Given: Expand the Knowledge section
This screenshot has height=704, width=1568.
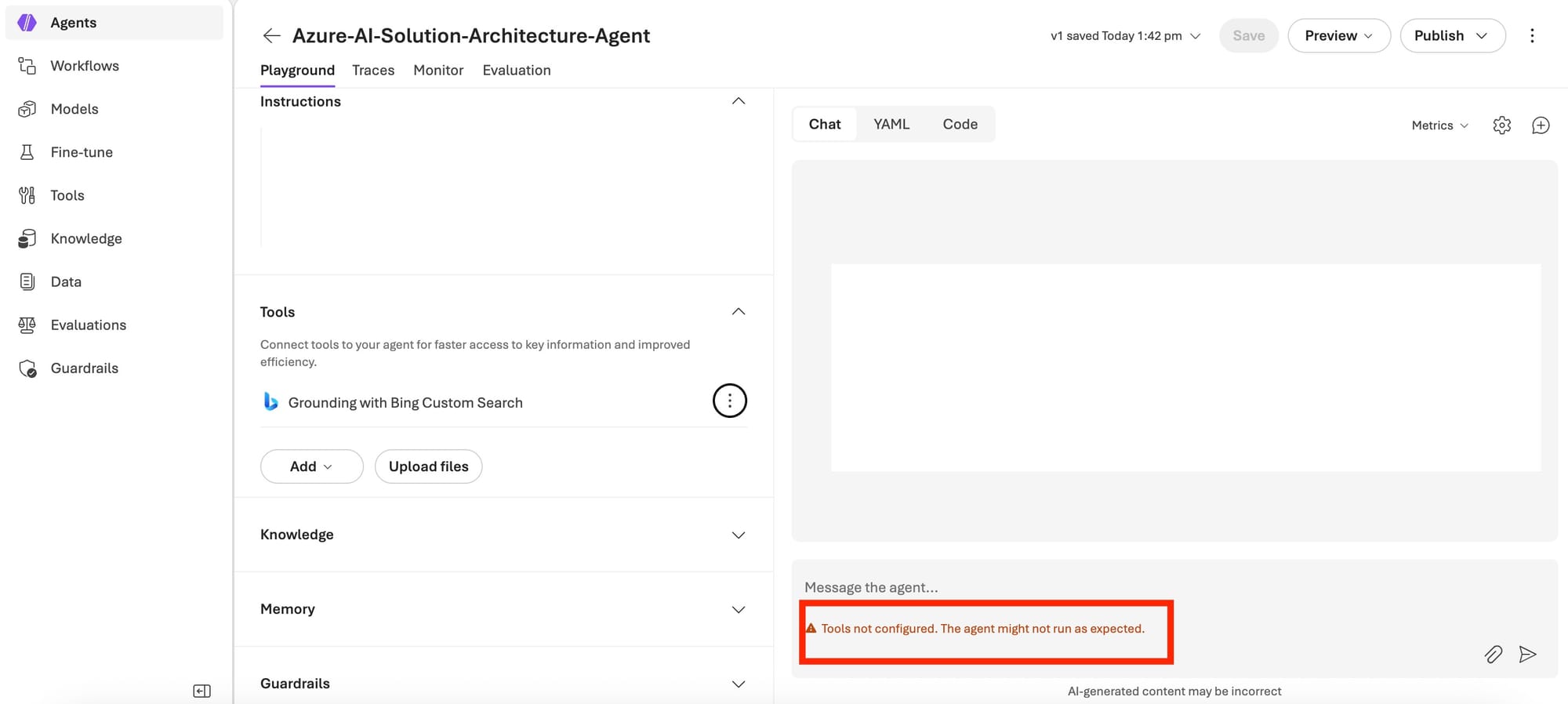Looking at the screenshot, I should click(738, 535).
